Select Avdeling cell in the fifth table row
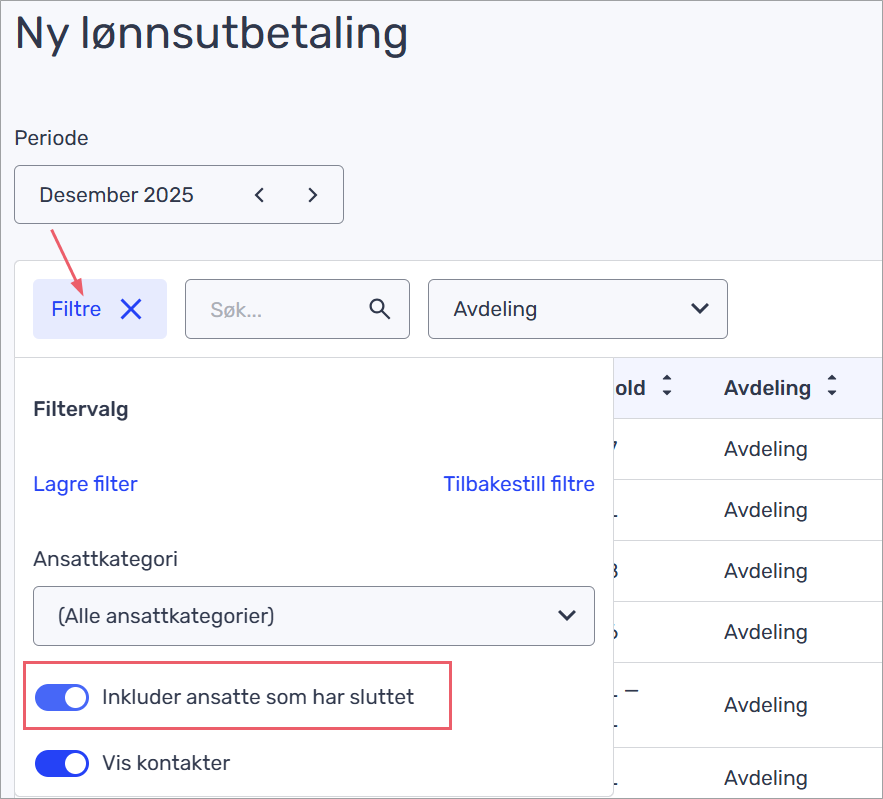Image resolution: width=883 pixels, height=799 pixels. pos(766,704)
